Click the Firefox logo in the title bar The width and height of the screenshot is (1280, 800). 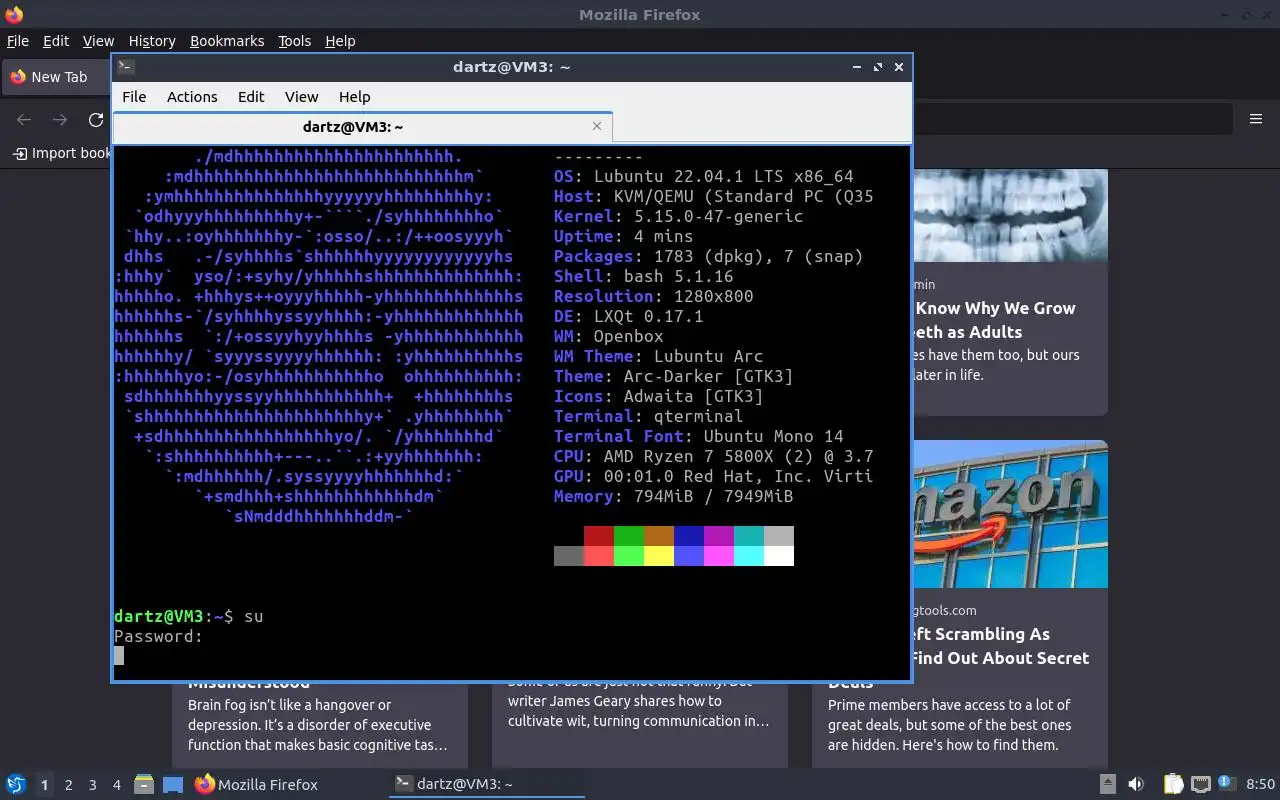click(x=14, y=15)
